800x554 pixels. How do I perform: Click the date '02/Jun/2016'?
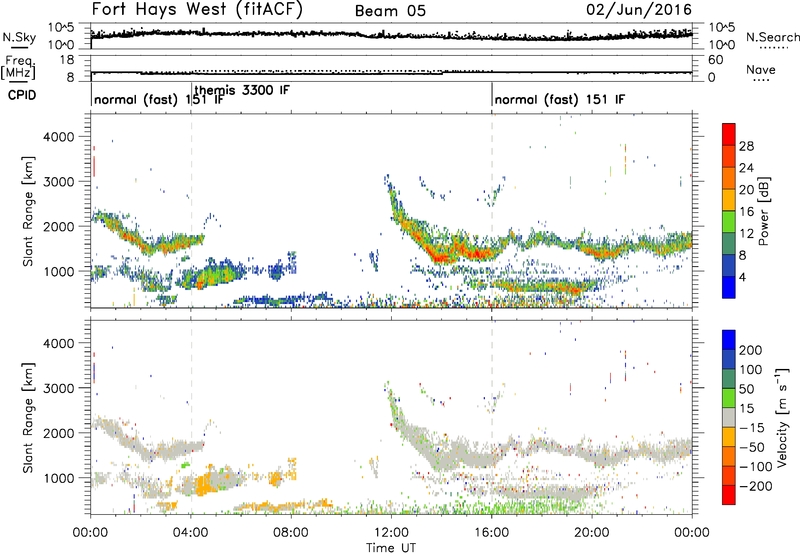click(639, 10)
